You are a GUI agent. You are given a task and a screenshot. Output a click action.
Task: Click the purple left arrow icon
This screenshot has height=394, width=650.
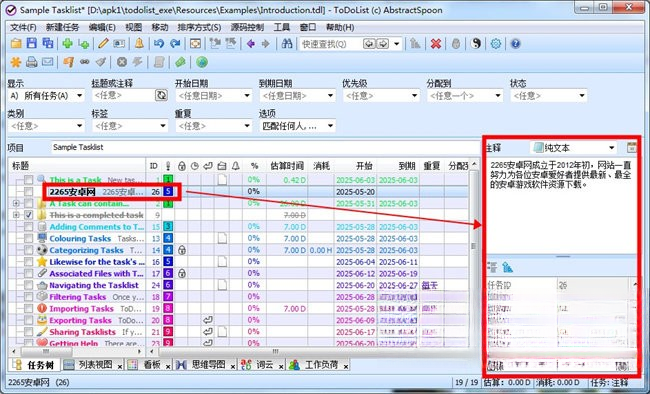[x=250, y=44]
